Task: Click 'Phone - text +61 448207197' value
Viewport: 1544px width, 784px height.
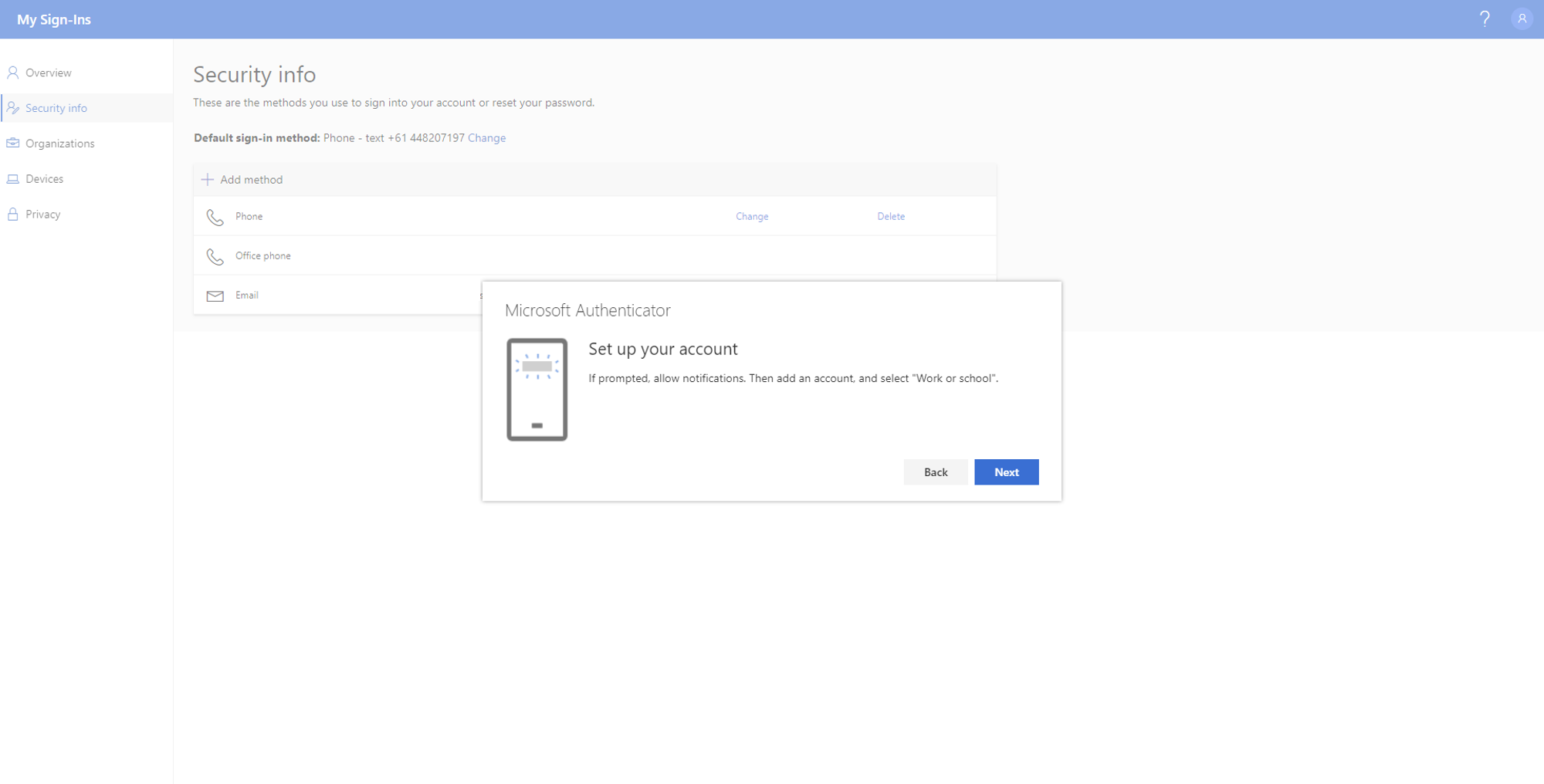Action: point(394,138)
